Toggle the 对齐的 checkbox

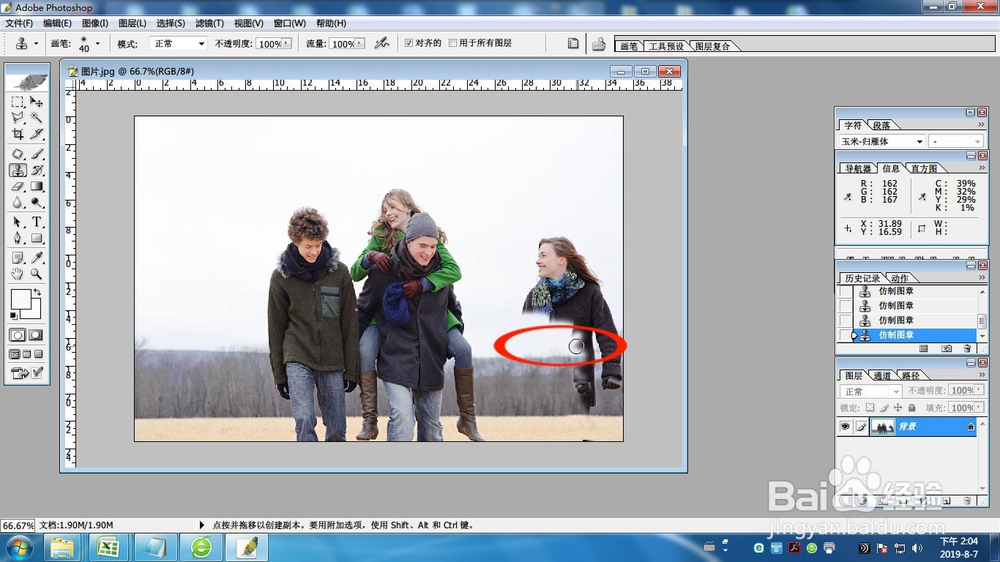409,43
